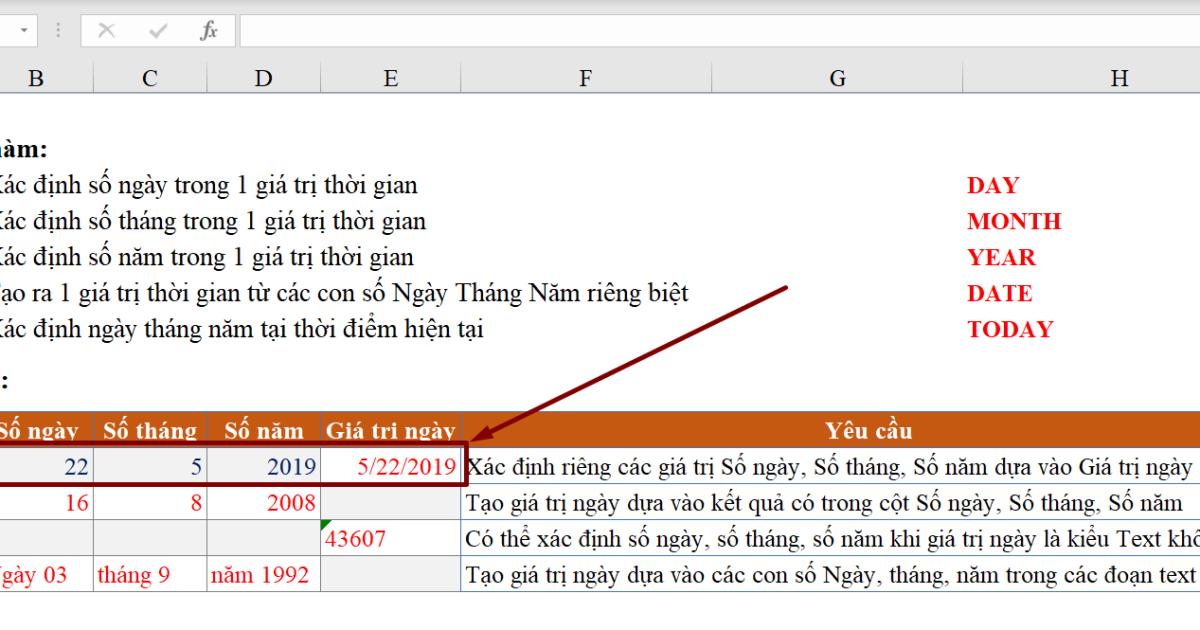This screenshot has height=630, width=1200.
Task: Click inside the formula bar input field
Action: (x=600, y=30)
